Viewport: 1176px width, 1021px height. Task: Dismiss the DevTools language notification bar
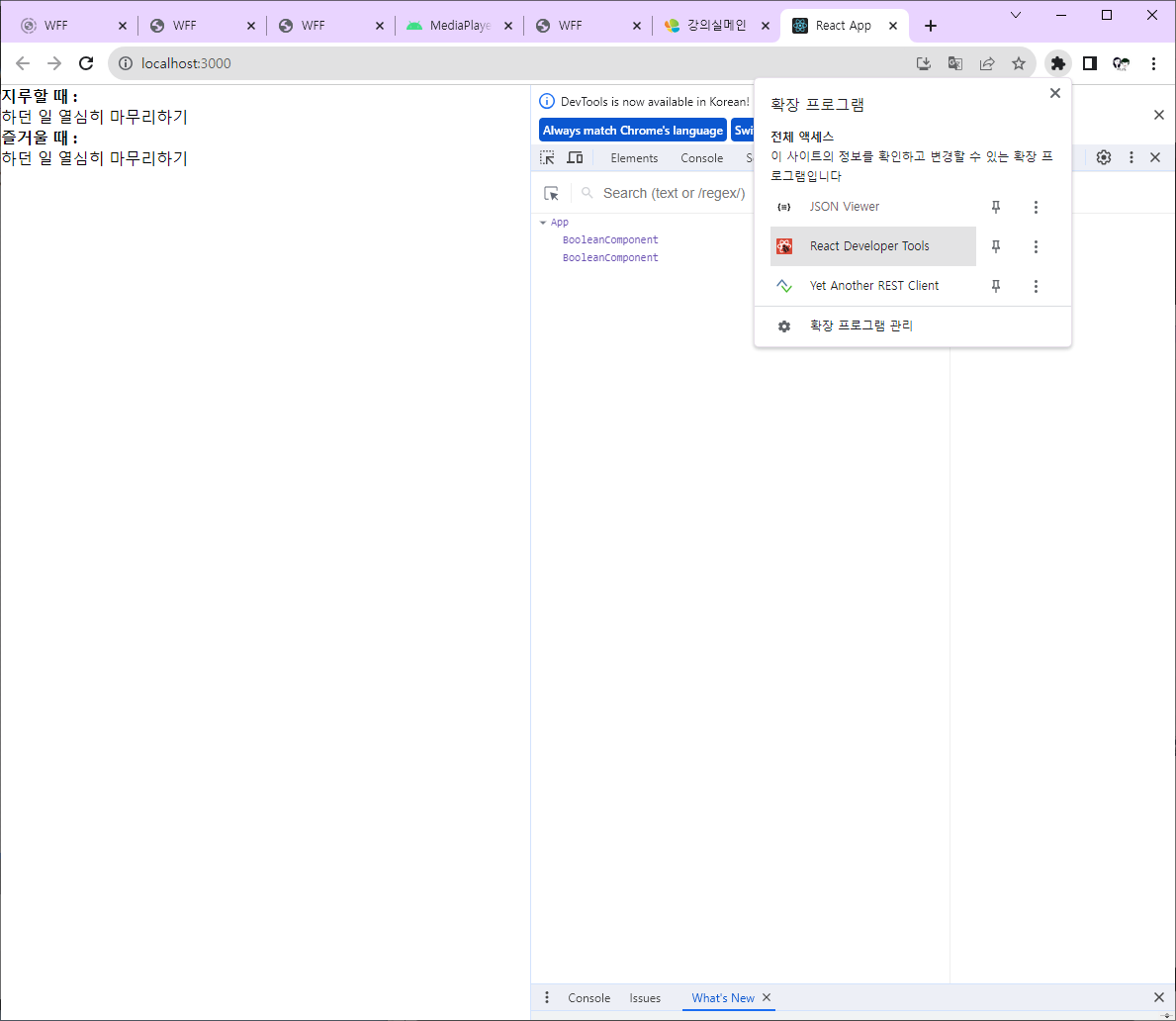1159,115
